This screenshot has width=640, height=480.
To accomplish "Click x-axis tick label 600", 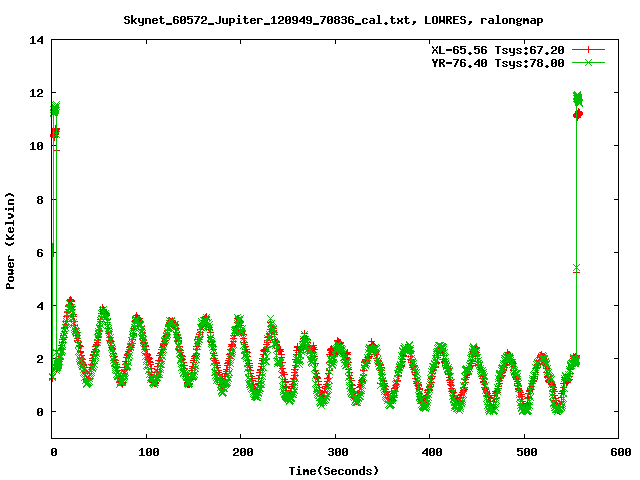I will tap(620, 452).
